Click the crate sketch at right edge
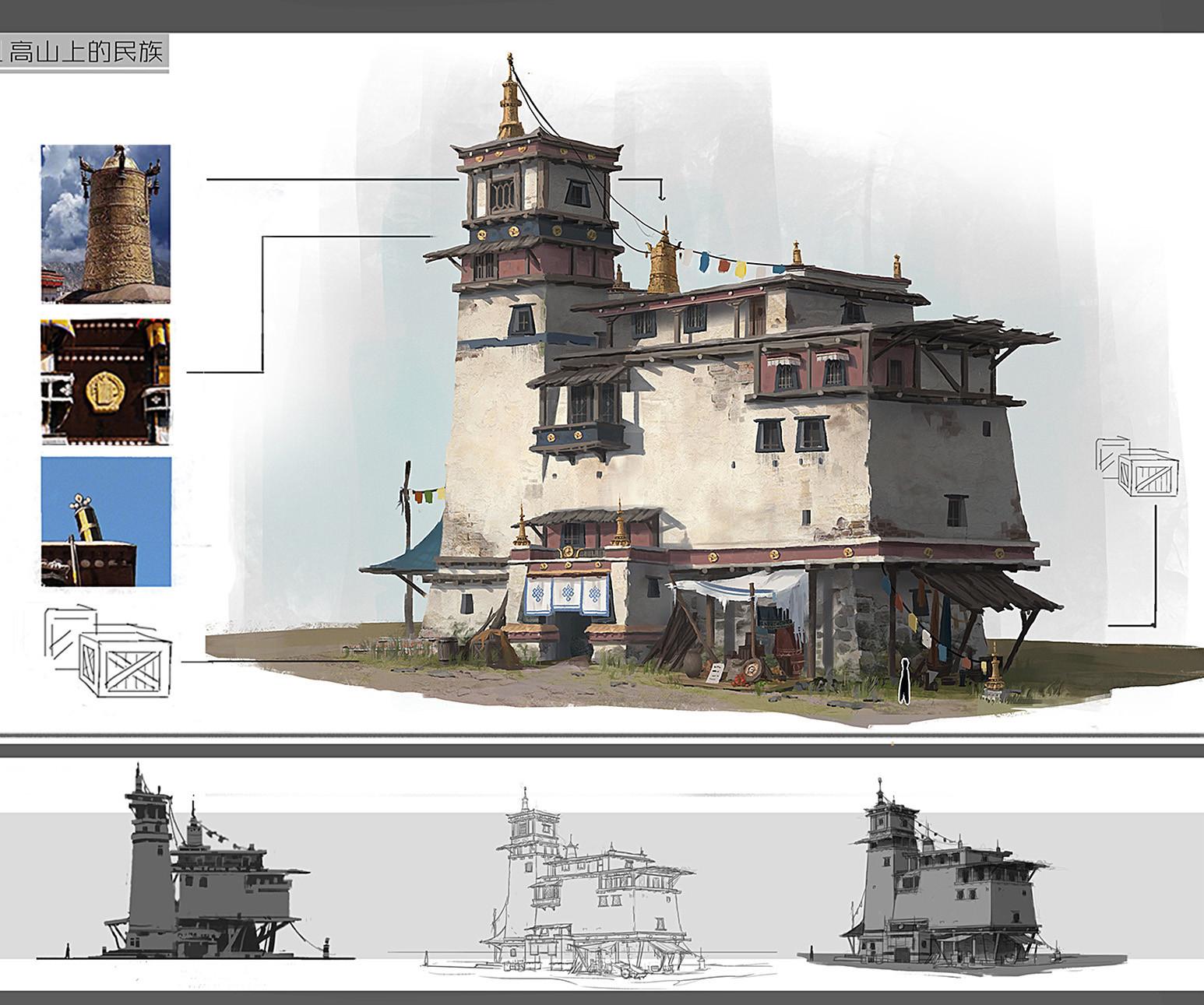This screenshot has width=1204, height=1005. (x=1137, y=468)
